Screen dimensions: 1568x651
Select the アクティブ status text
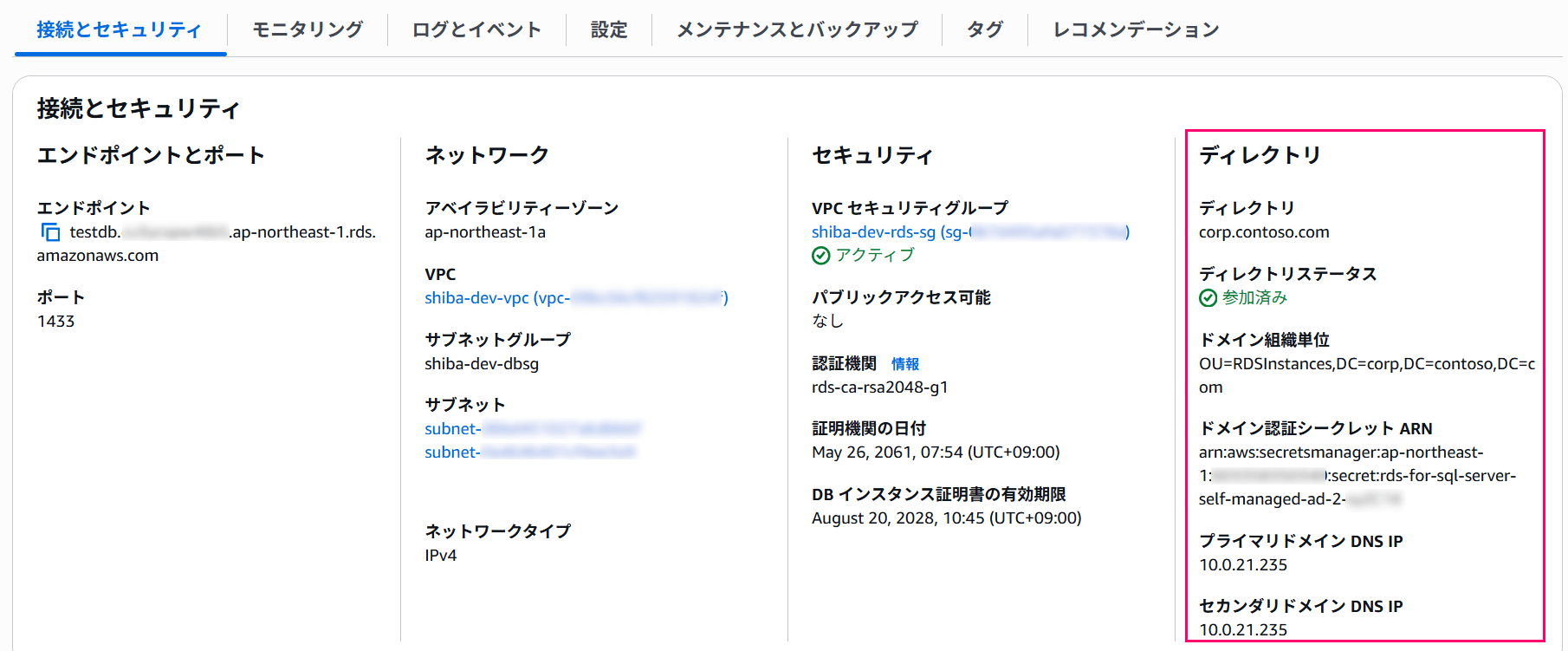tap(875, 256)
